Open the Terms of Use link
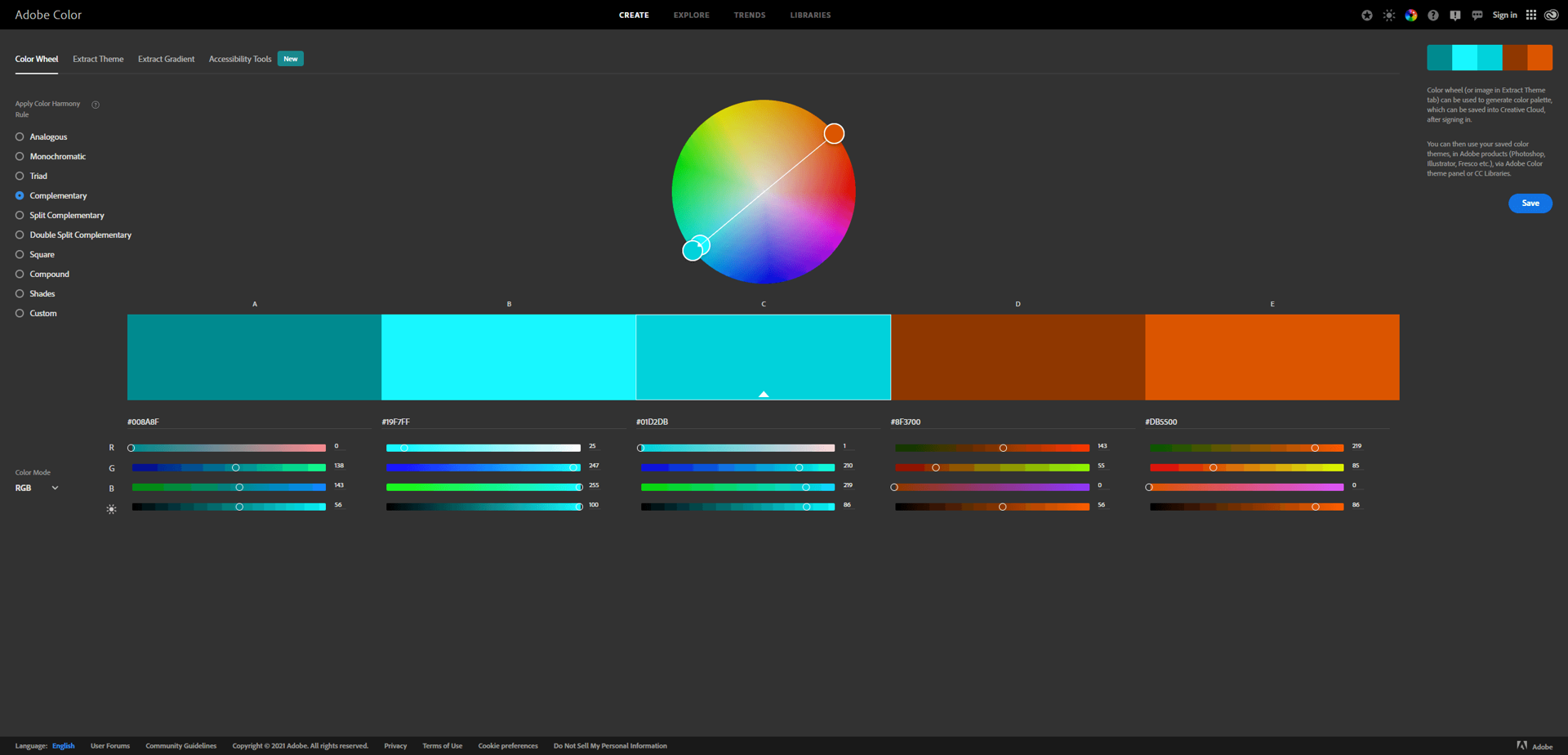Screen dimensions: 1568x755 tap(442, 745)
